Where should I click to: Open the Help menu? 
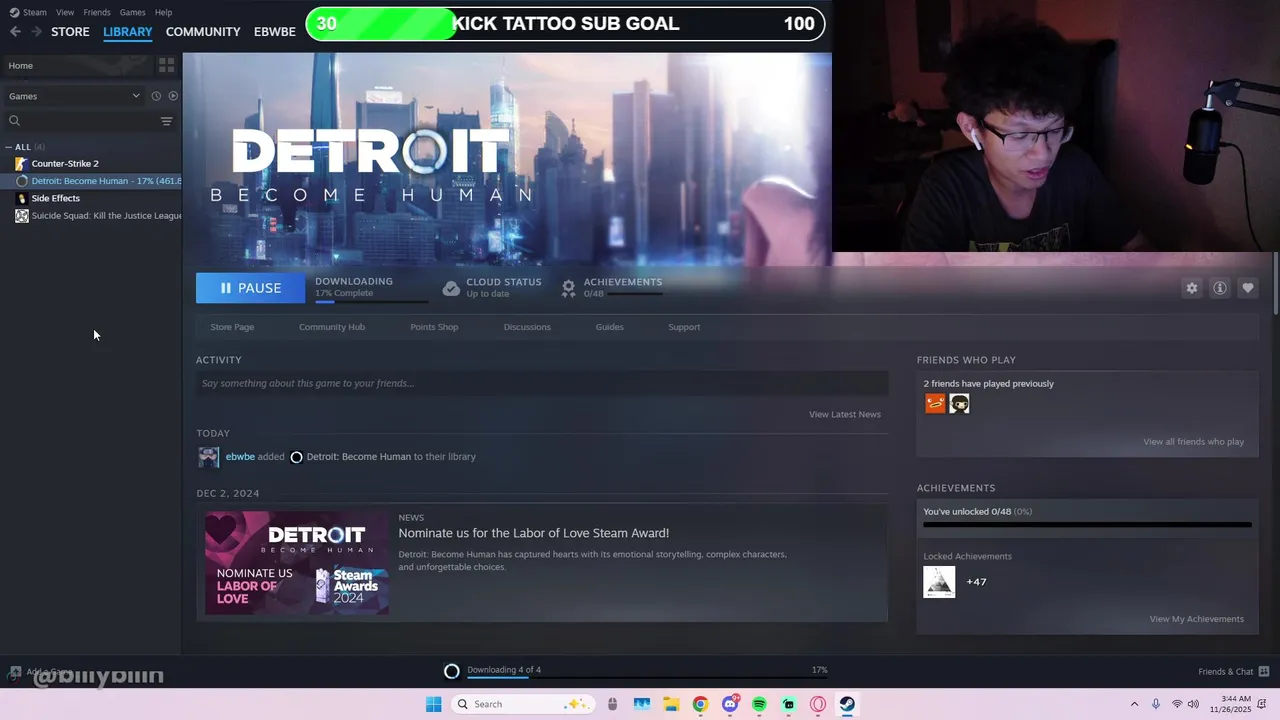(163, 12)
